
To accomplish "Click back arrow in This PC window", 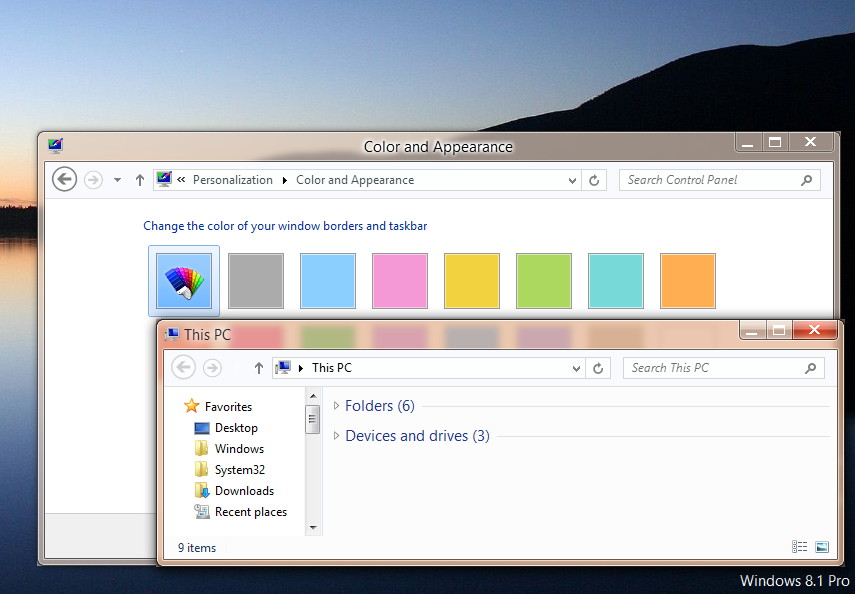I will (184, 368).
